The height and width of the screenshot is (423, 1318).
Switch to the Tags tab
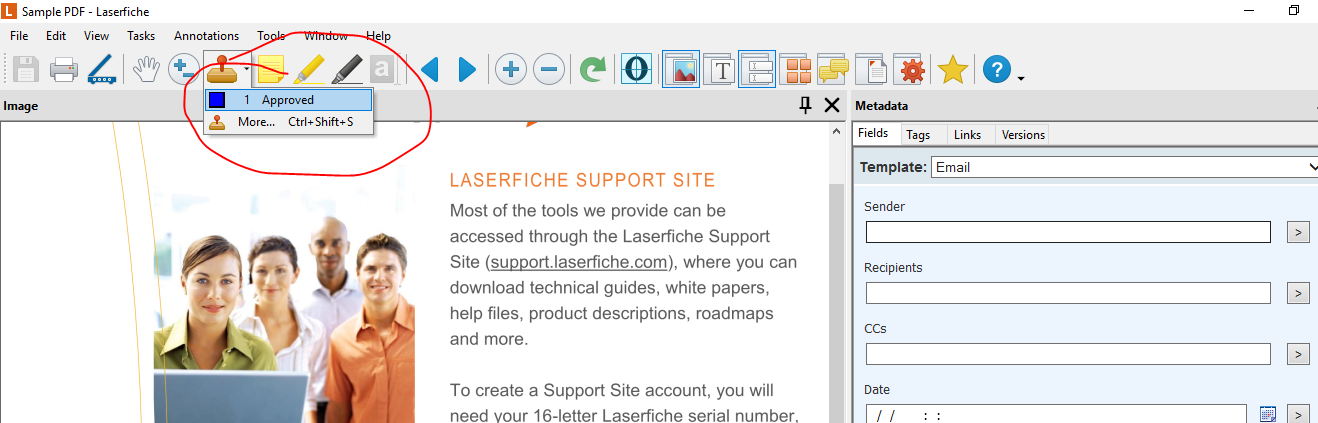coord(918,134)
